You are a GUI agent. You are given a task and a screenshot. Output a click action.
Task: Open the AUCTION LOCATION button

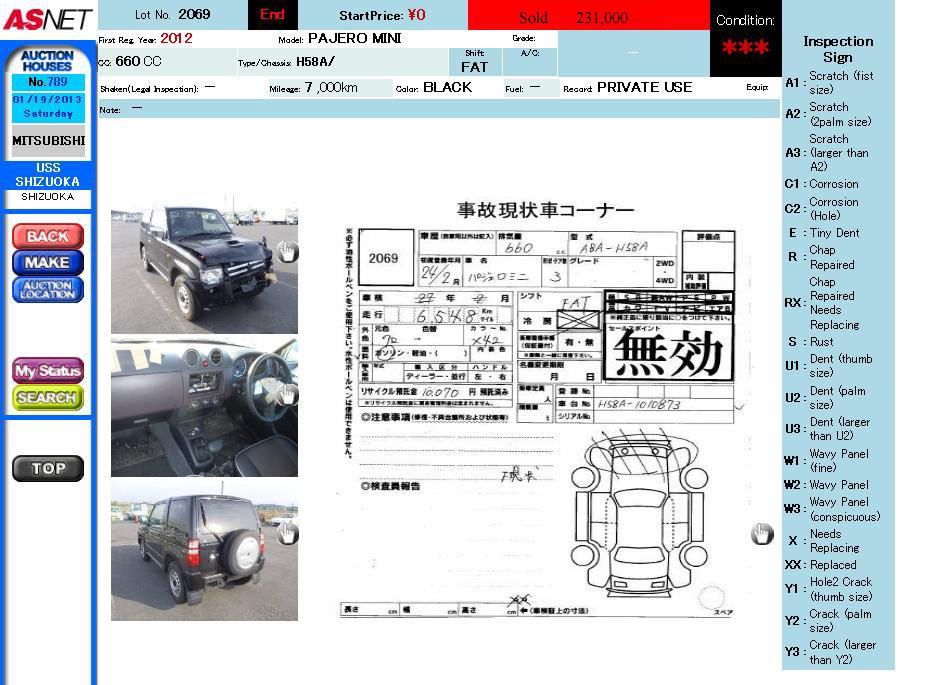tap(47, 290)
